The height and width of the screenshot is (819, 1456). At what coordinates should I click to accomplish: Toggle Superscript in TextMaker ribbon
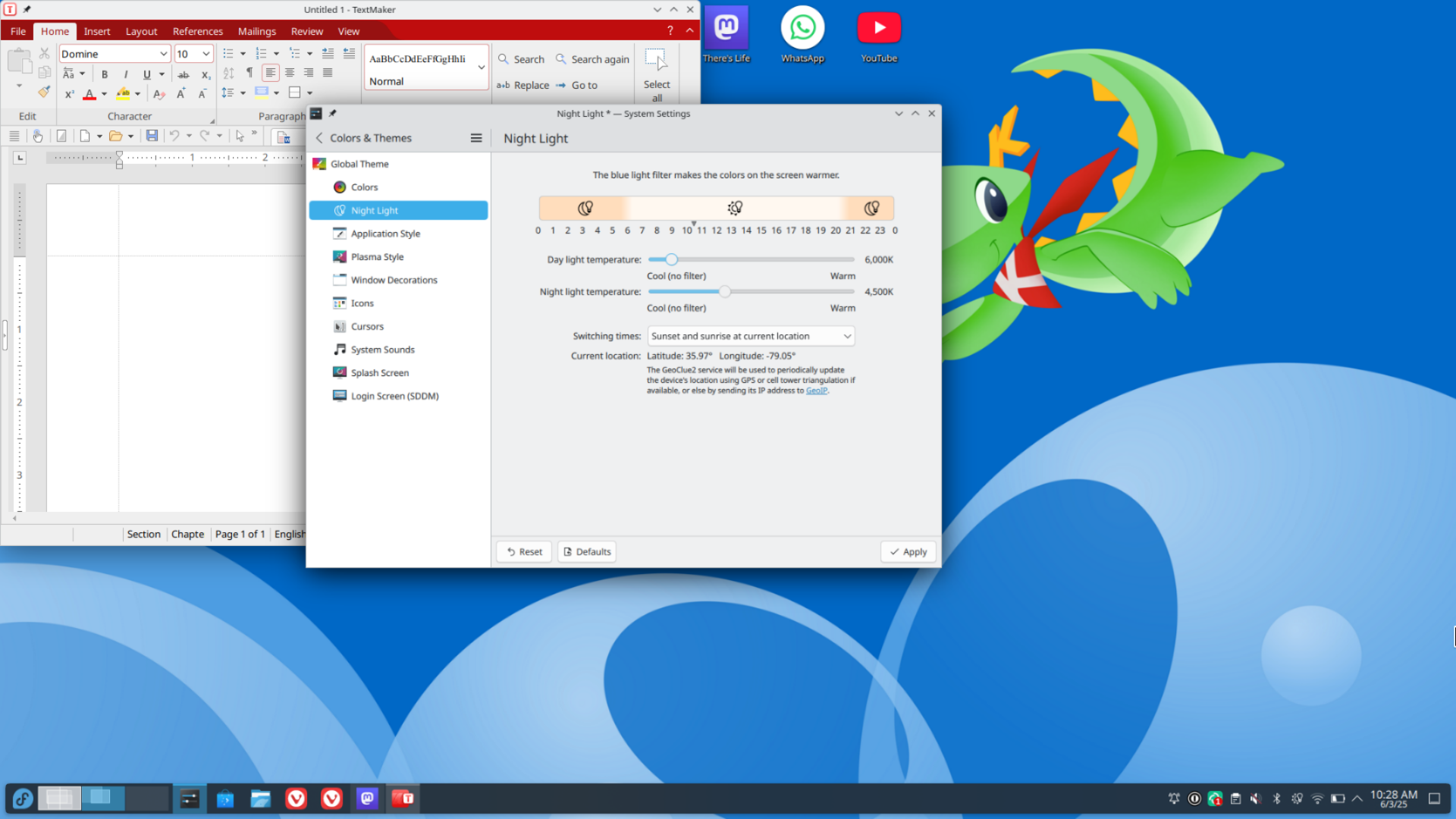69,94
